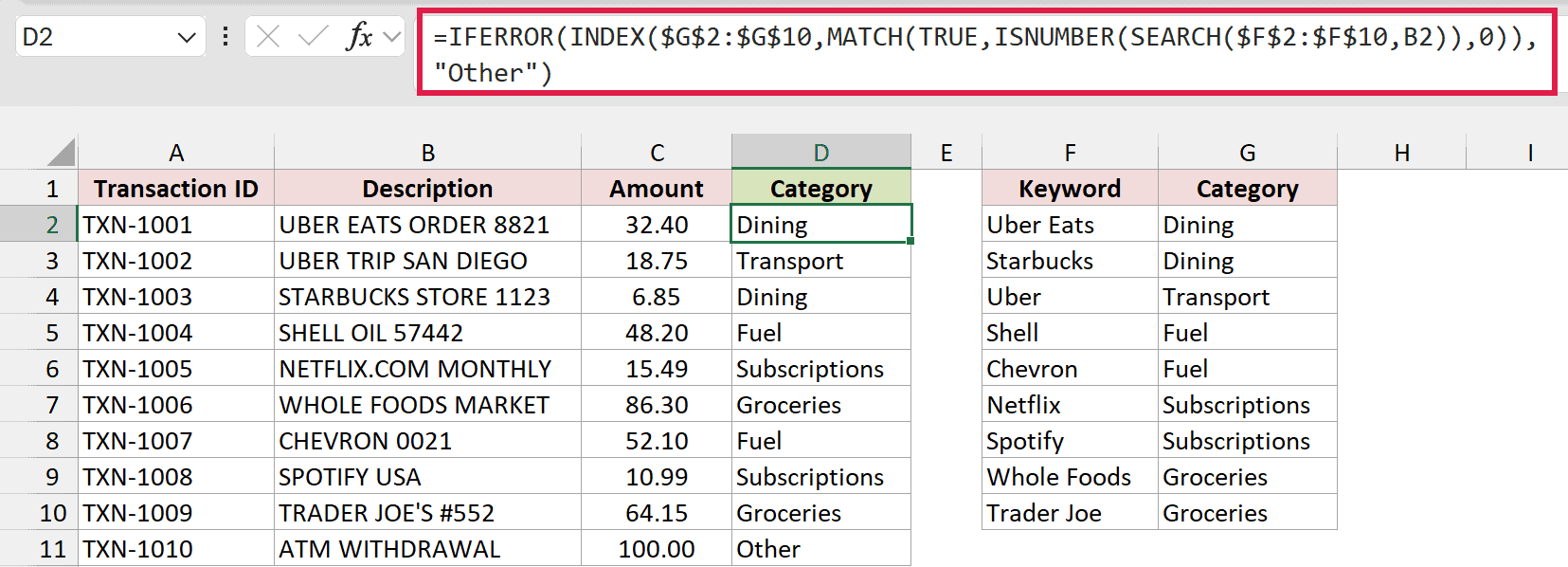Image resolution: width=1568 pixels, height=567 pixels.
Task: Select cell WHOLE FOODS MARKET
Action: (427, 405)
